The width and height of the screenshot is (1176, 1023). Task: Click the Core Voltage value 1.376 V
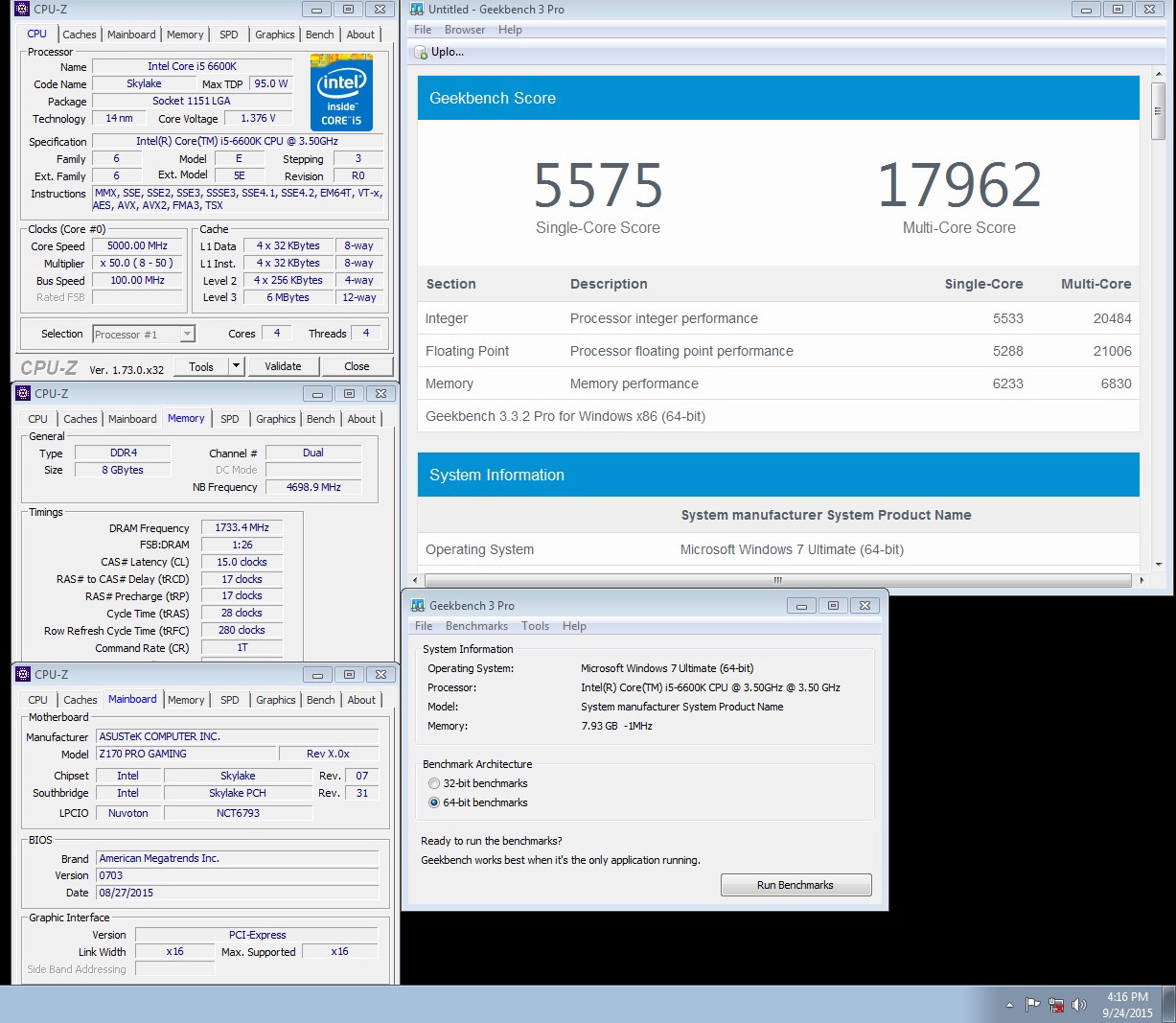pyautogui.click(x=258, y=118)
